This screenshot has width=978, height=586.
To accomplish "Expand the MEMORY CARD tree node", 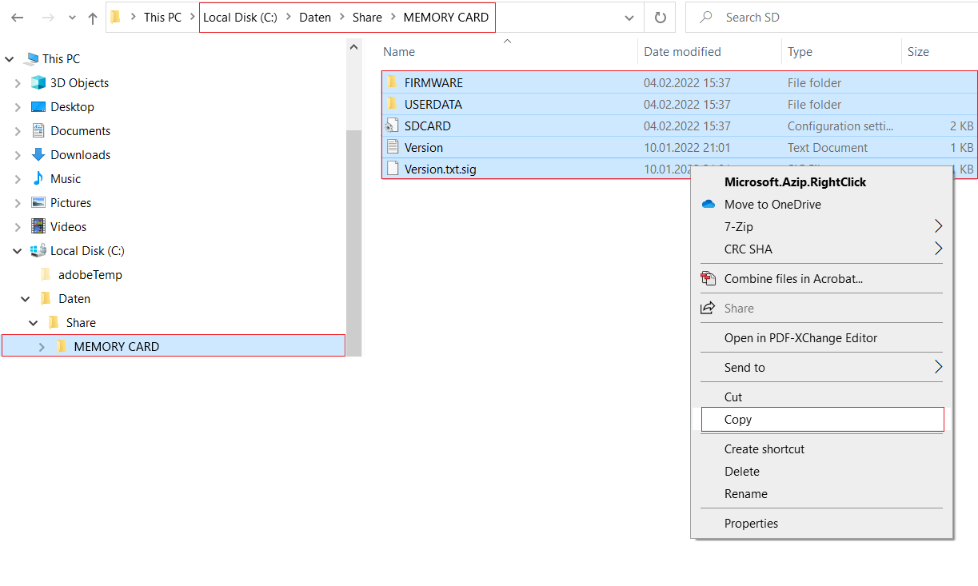I will pos(41,347).
